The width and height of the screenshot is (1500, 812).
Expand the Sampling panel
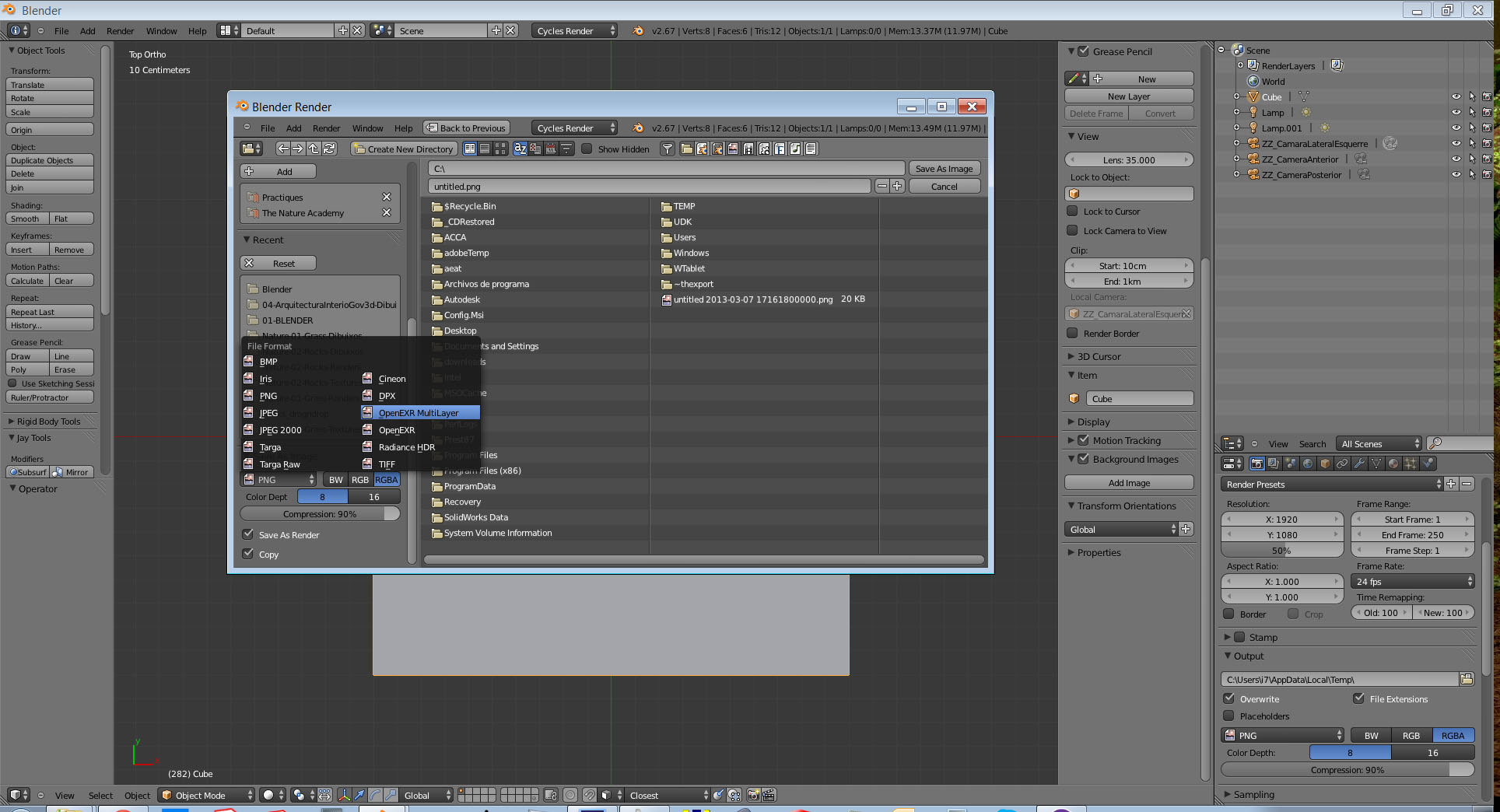coord(1253,794)
